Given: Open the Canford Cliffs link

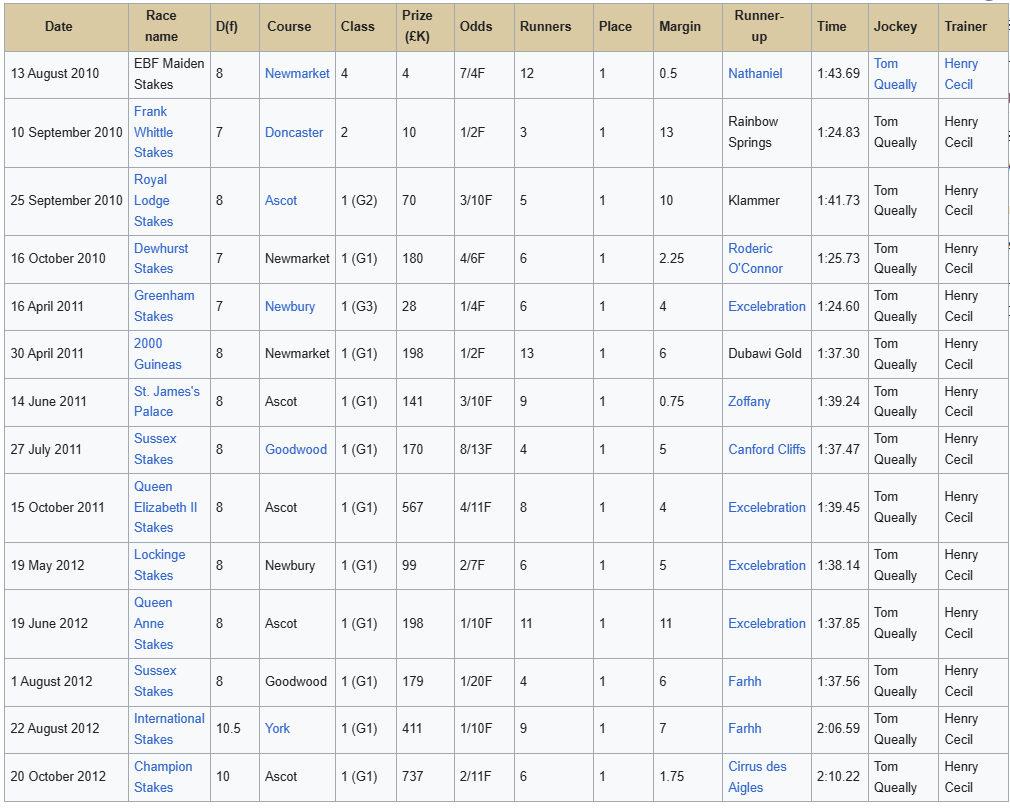Looking at the screenshot, I should [767, 449].
